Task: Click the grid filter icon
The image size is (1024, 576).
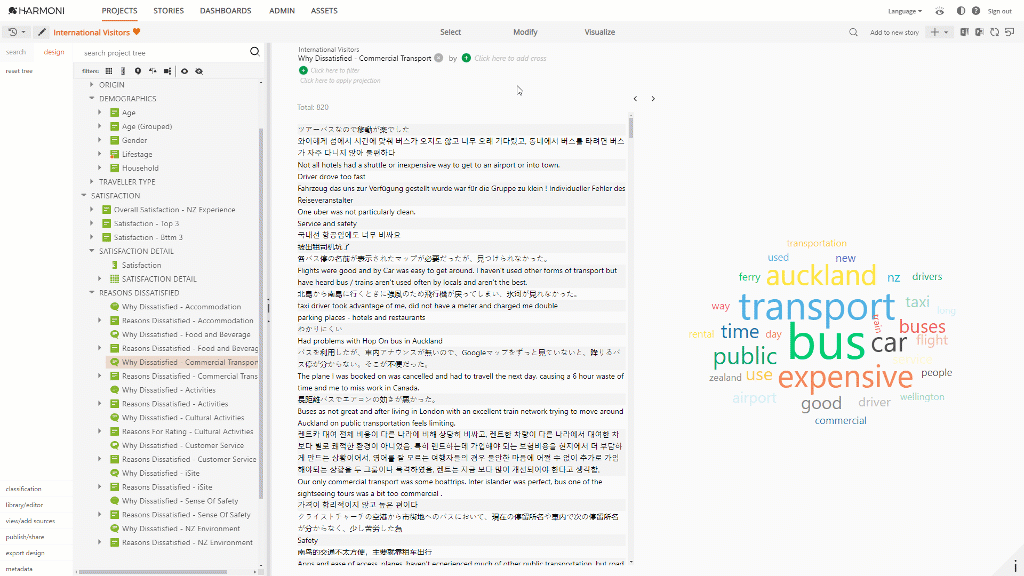Action: click(109, 71)
